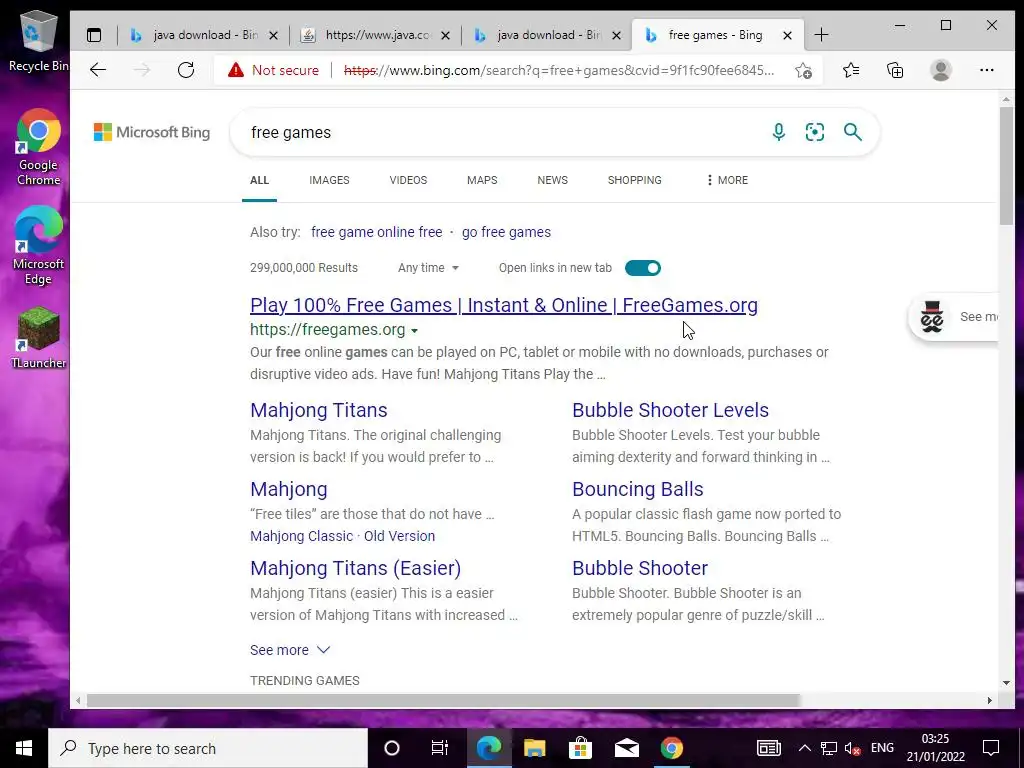Close the free games - Bing tab
The height and width of the screenshot is (768, 1024).
(x=788, y=35)
